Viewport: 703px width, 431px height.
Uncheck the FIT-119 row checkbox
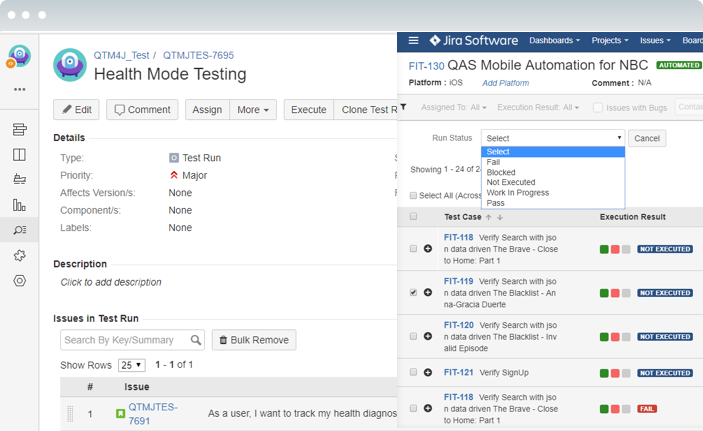pos(413,292)
